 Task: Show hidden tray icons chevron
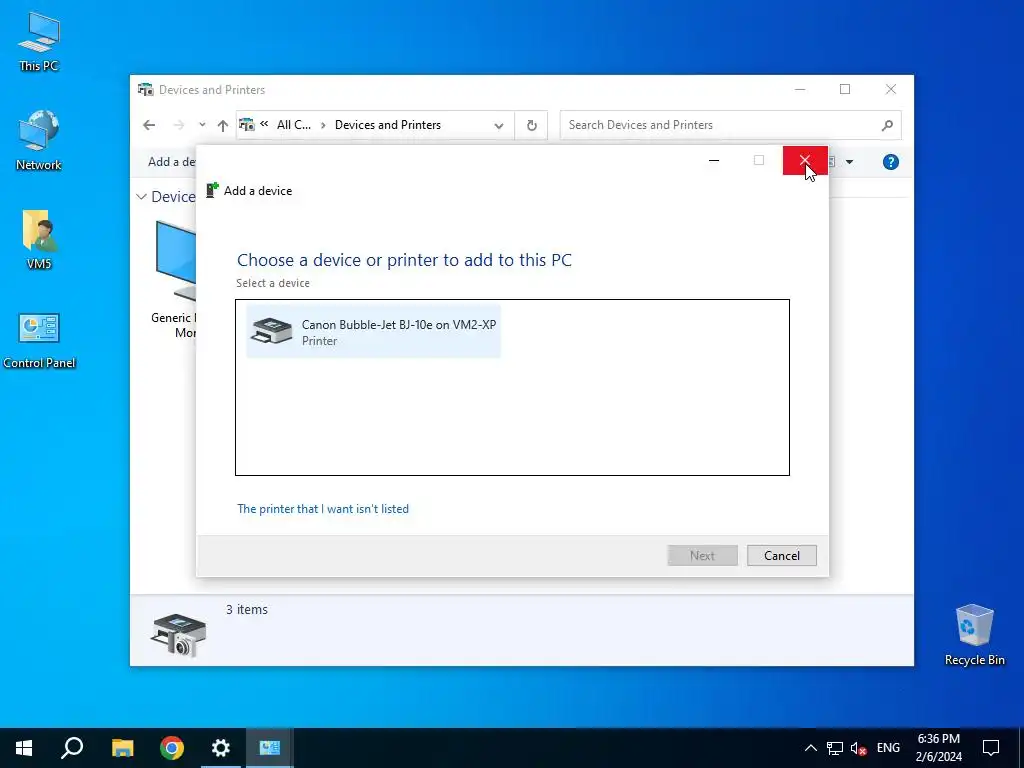coord(810,748)
